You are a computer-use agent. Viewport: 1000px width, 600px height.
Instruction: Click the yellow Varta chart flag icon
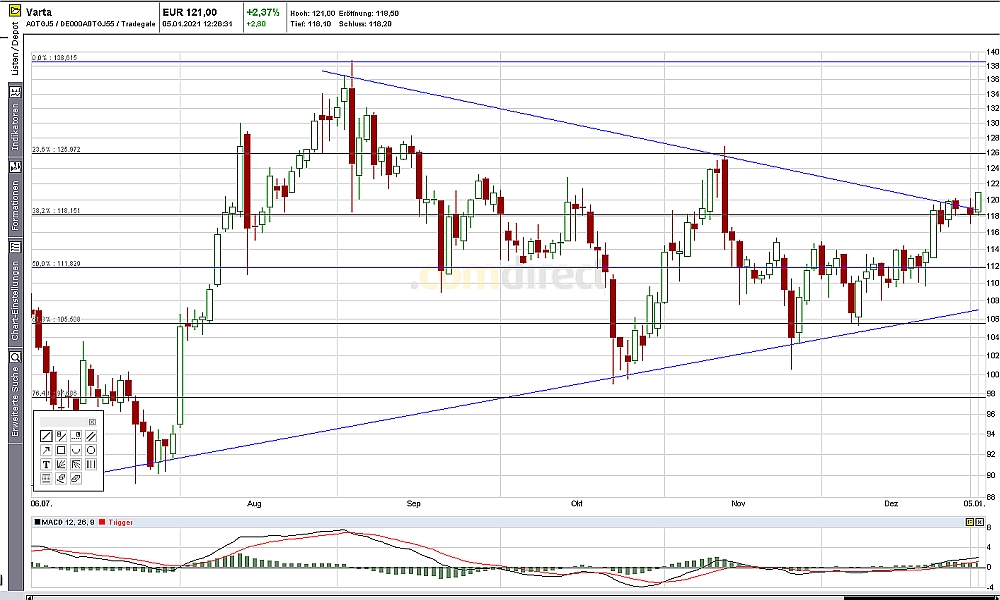click(15, 11)
